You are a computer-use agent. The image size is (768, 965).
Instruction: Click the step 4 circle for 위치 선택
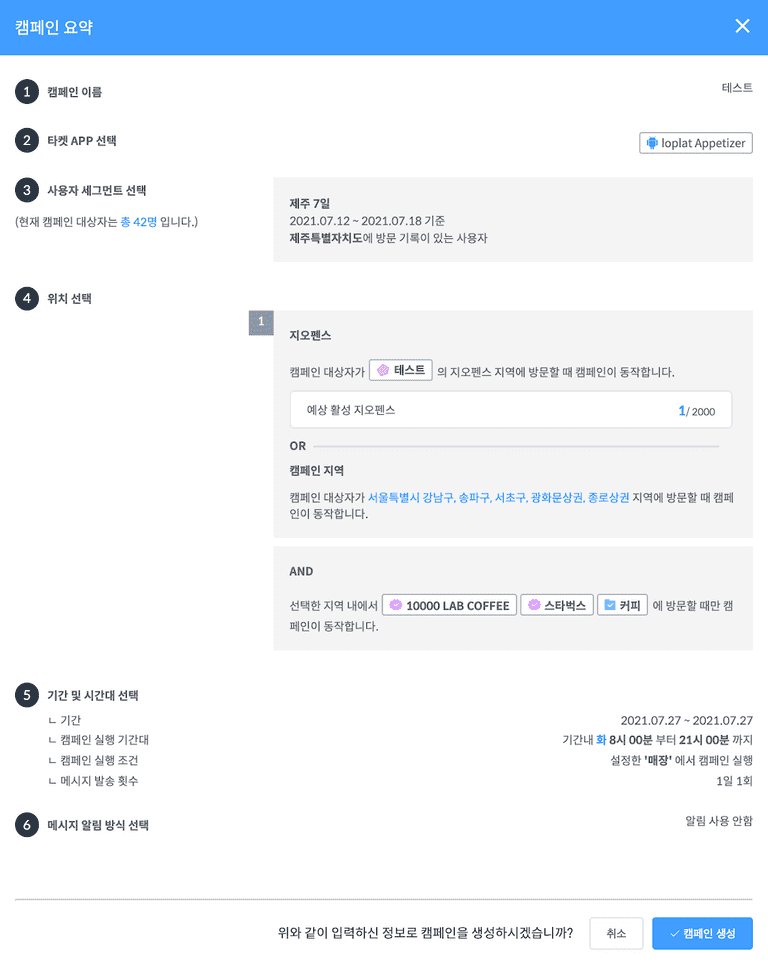[26, 298]
